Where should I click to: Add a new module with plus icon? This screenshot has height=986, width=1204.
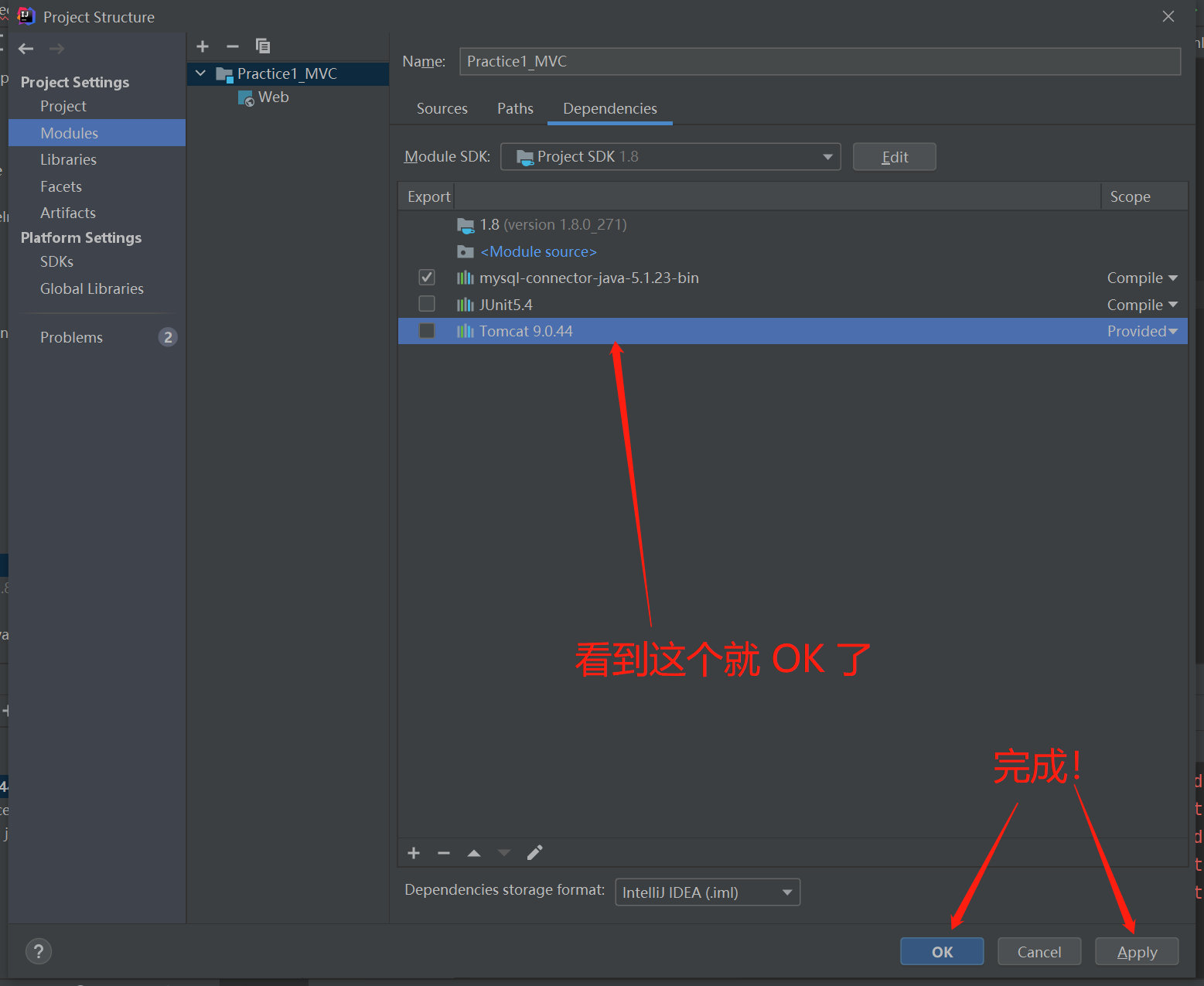click(203, 46)
